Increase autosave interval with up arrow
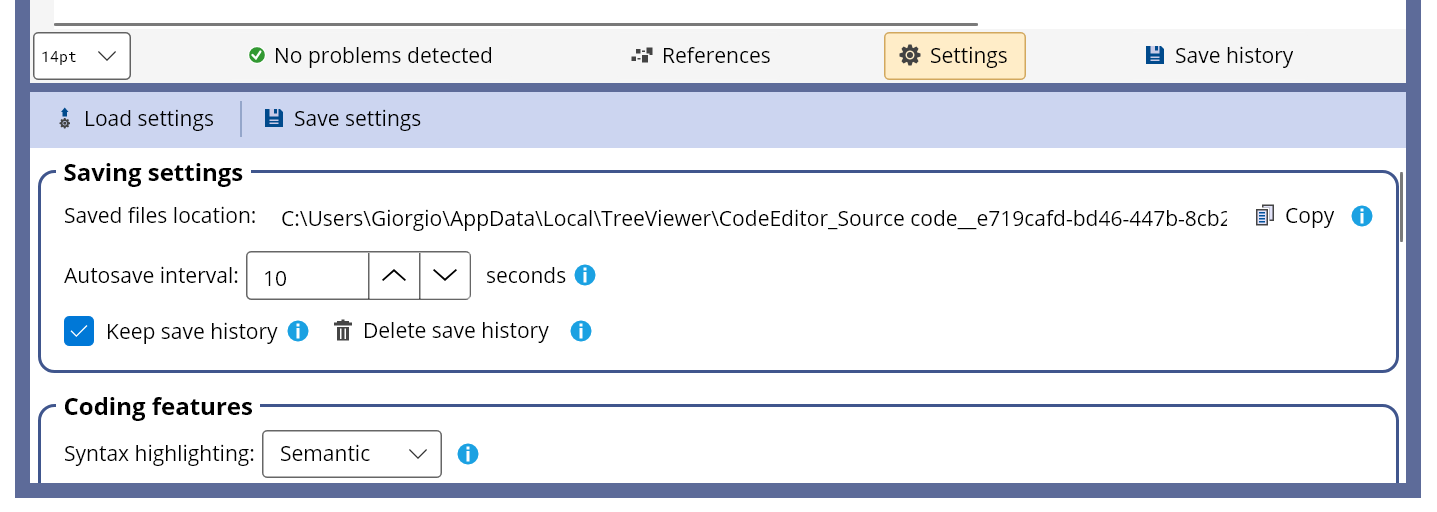 [394, 276]
